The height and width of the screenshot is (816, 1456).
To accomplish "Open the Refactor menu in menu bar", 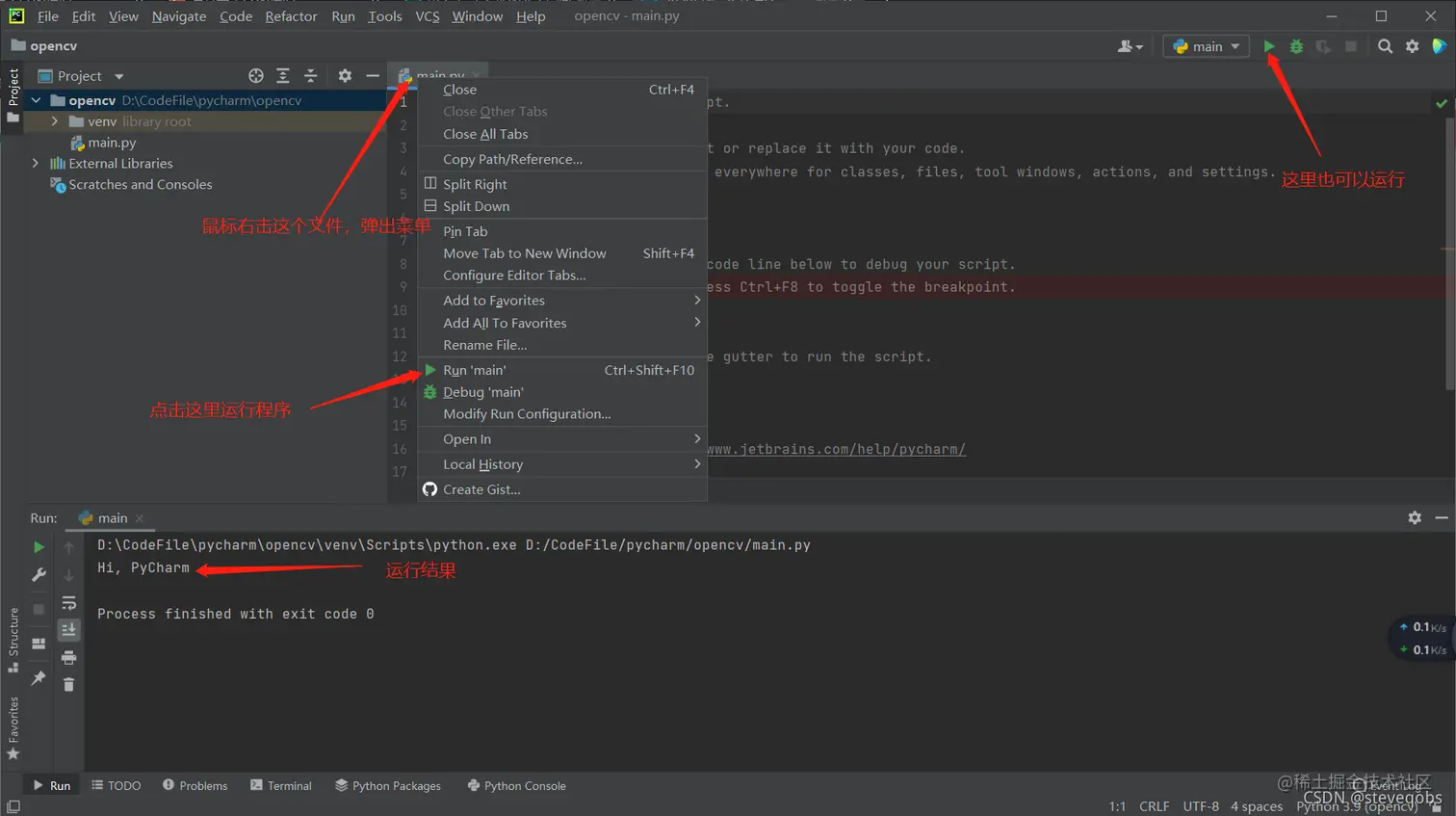I will tap(291, 16).
